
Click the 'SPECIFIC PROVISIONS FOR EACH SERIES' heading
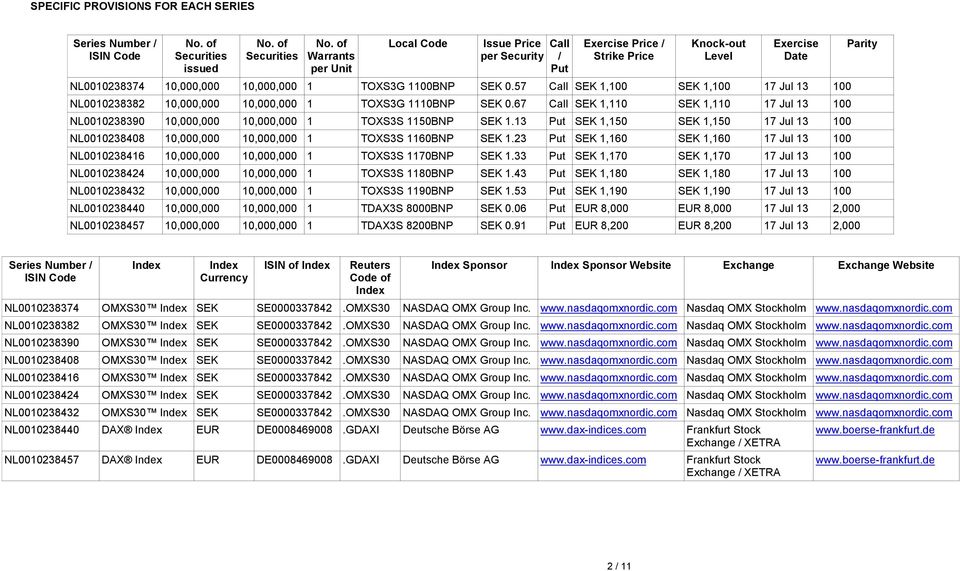point(142,6)
